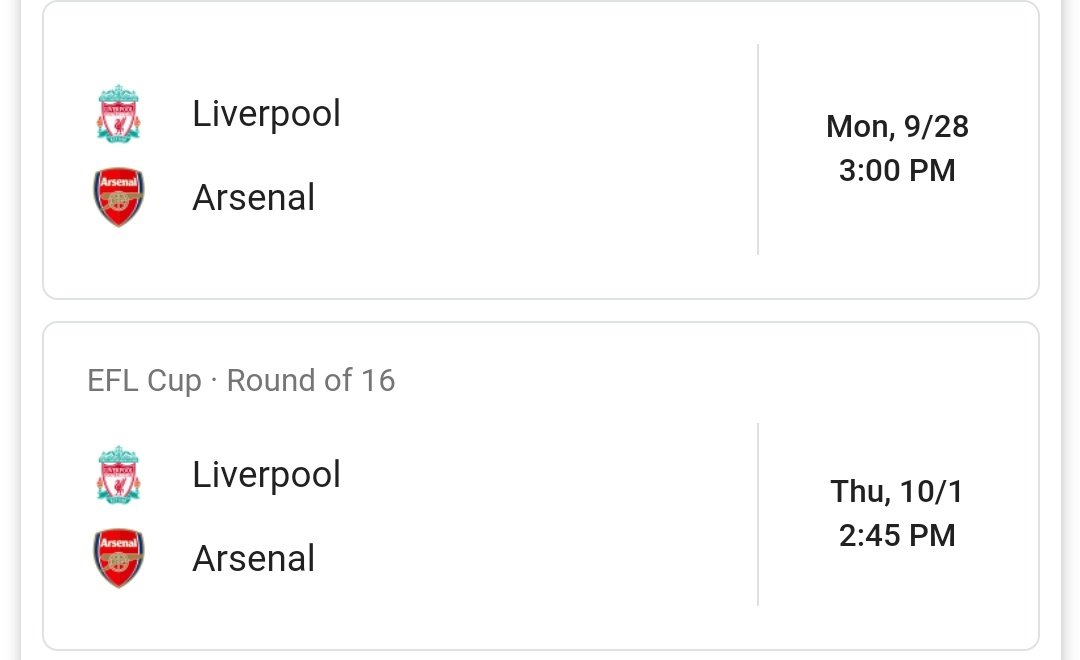This screenshot has width=1080, height=660.
Task: Click the Thu, 10/1 match date
Action: 897,492
